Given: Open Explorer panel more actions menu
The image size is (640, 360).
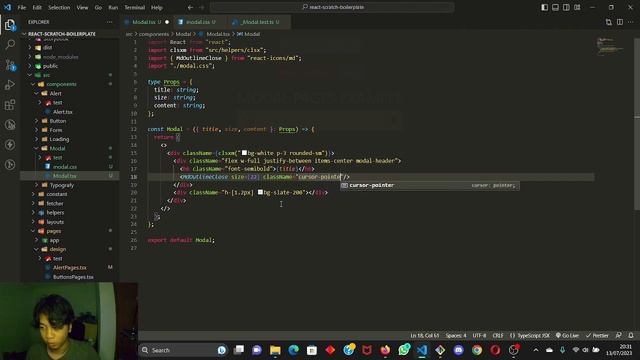Looking at the screenshot, I should [x=109, y=22].
